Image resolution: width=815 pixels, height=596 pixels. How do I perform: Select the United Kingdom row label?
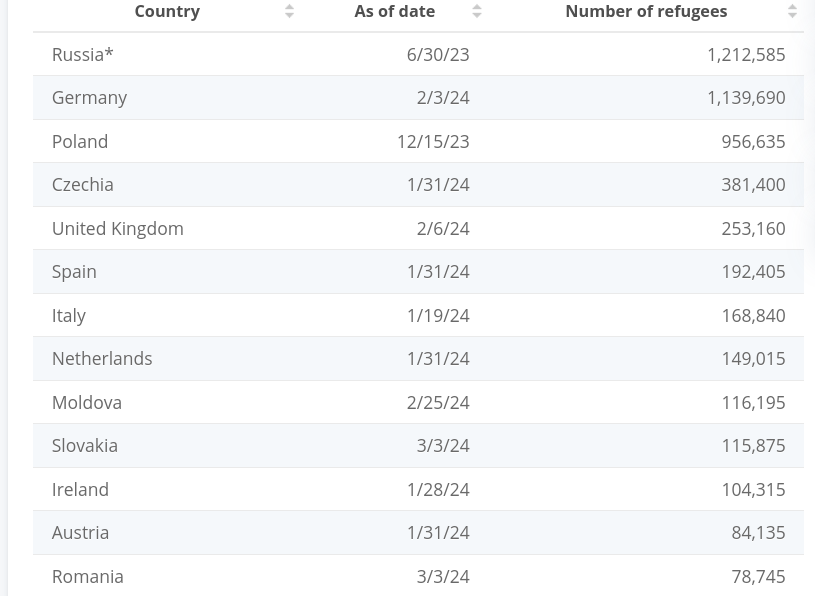(117, 228)
